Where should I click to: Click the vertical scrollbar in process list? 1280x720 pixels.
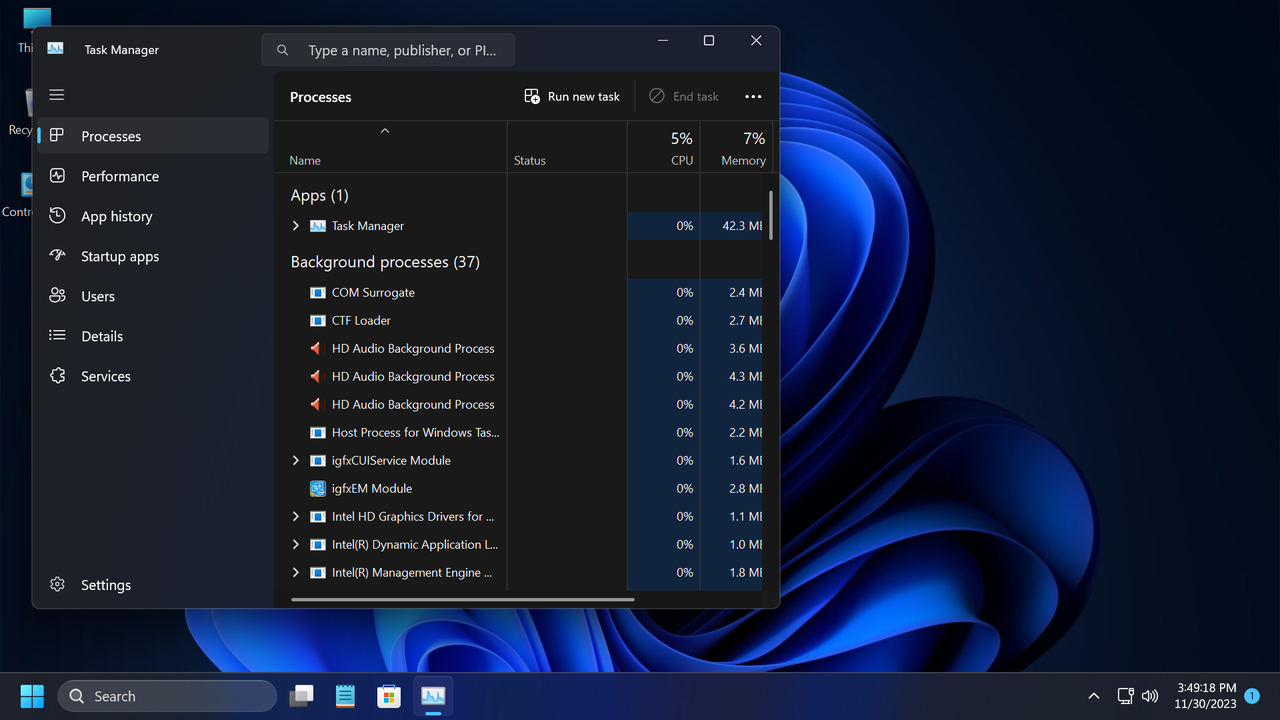770,215
